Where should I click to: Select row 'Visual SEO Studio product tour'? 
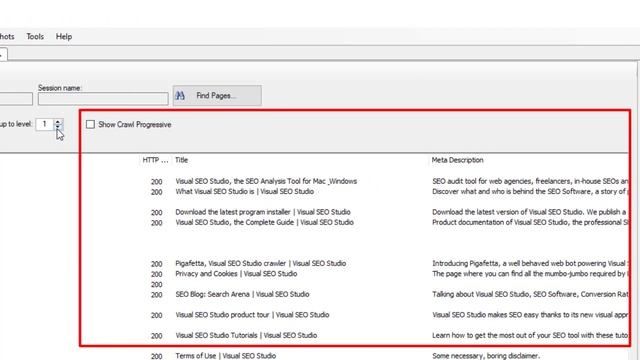252,315
